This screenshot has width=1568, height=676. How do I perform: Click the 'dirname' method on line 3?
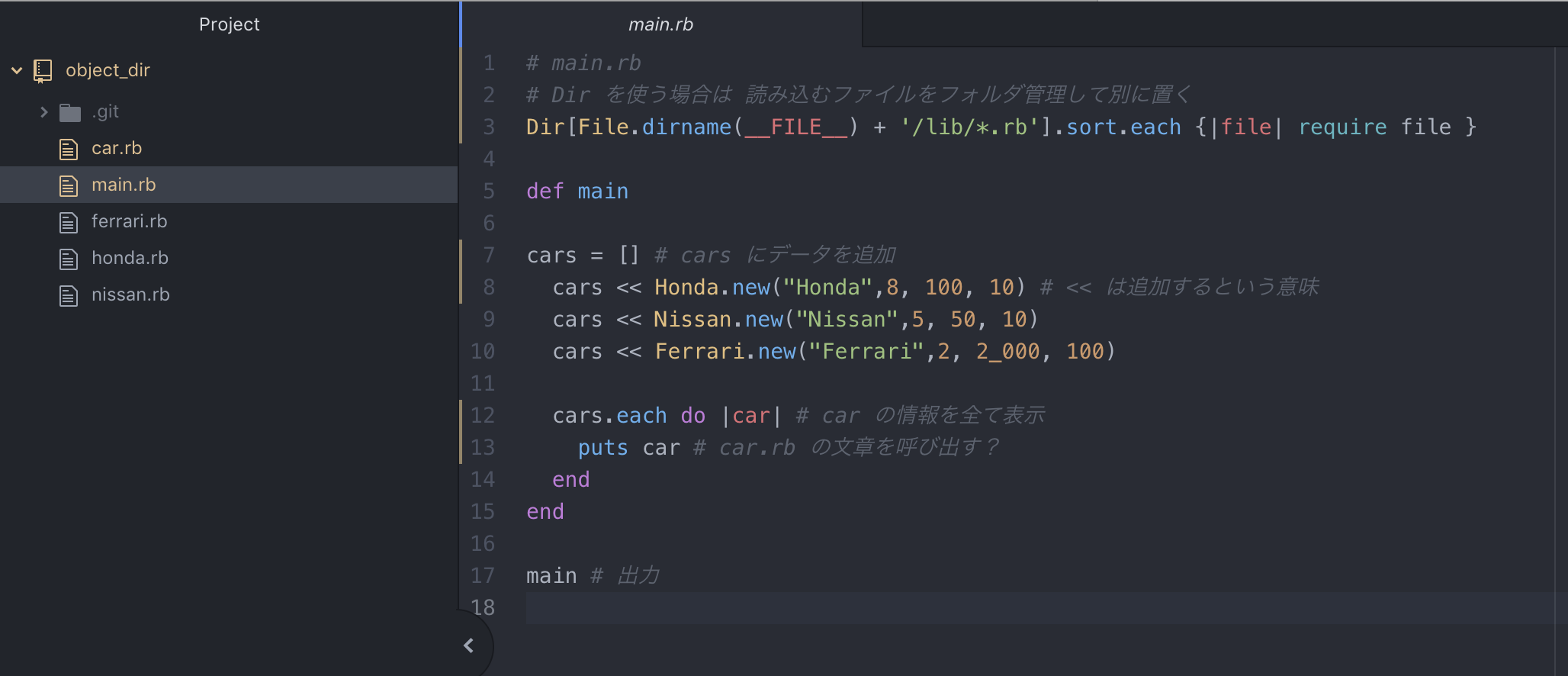(686, 127)
